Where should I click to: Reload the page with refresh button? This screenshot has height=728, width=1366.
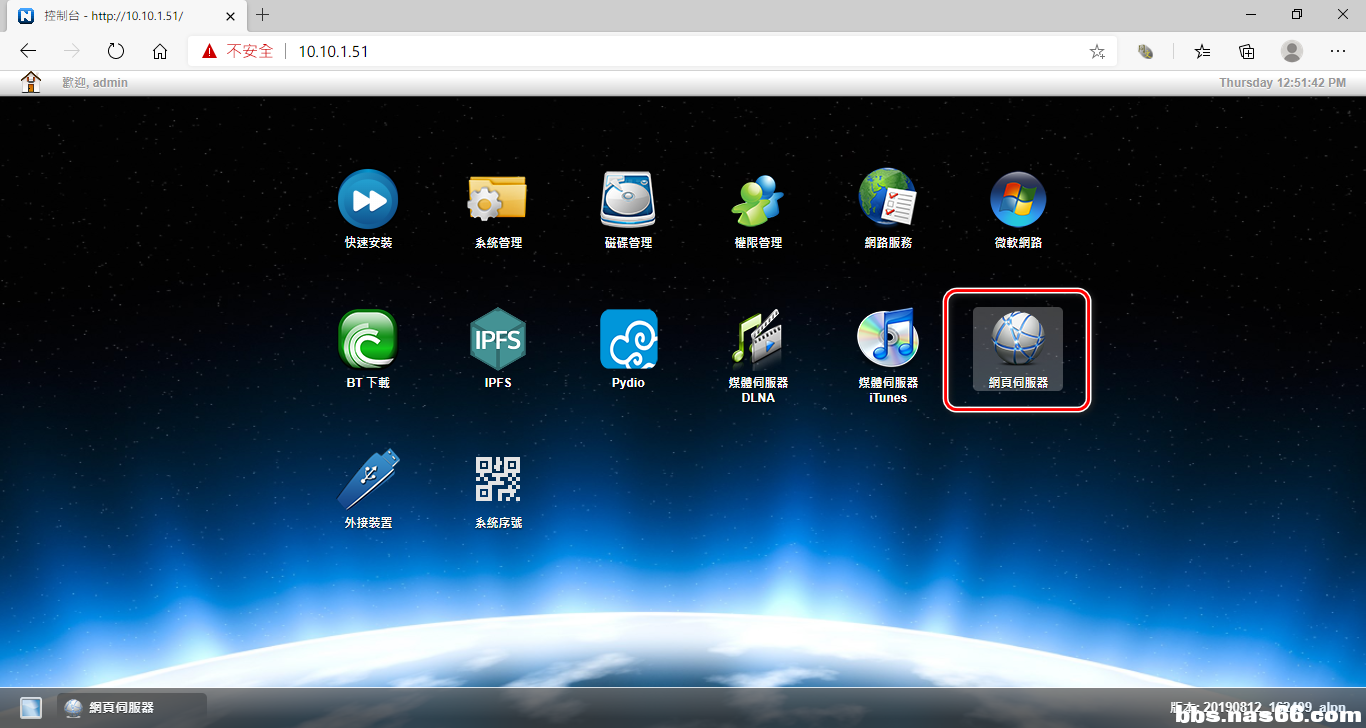click(116, 51)
